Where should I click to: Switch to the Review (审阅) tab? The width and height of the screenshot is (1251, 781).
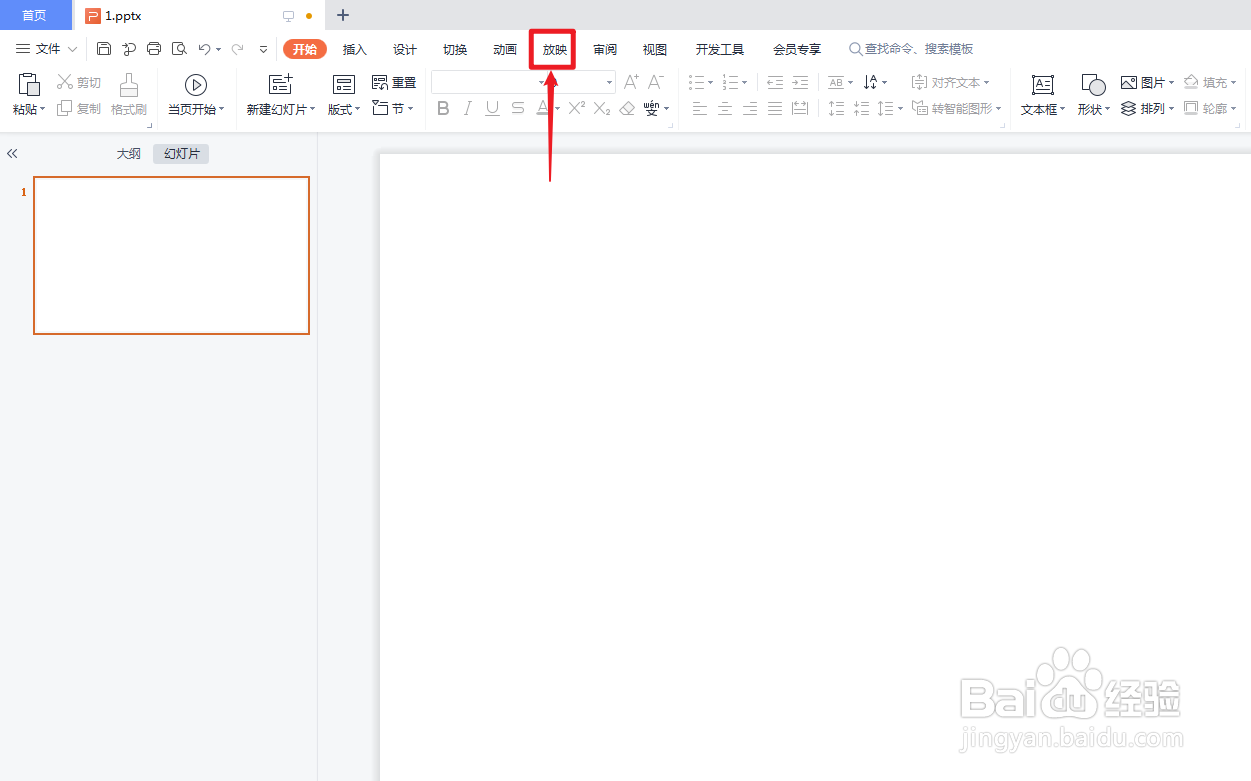[x=605, y=49]
